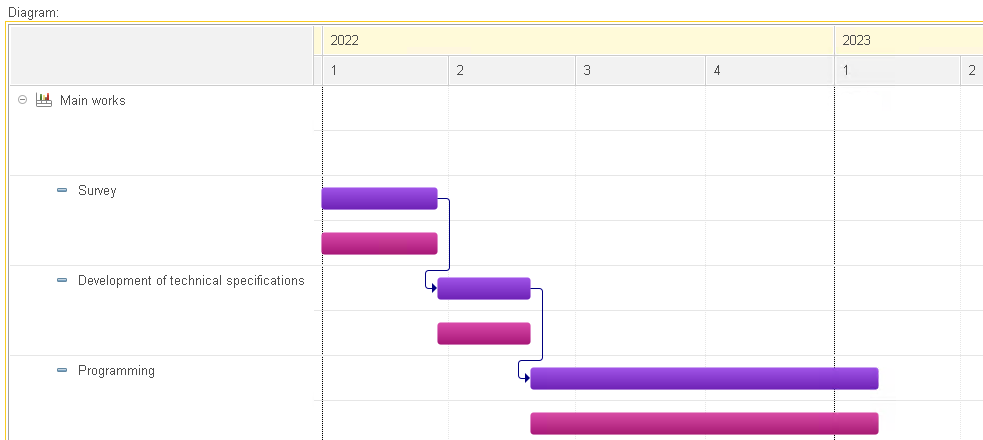Click the pink Development of technical specifications bar
The image size is (983, 440).
(484, 333)
